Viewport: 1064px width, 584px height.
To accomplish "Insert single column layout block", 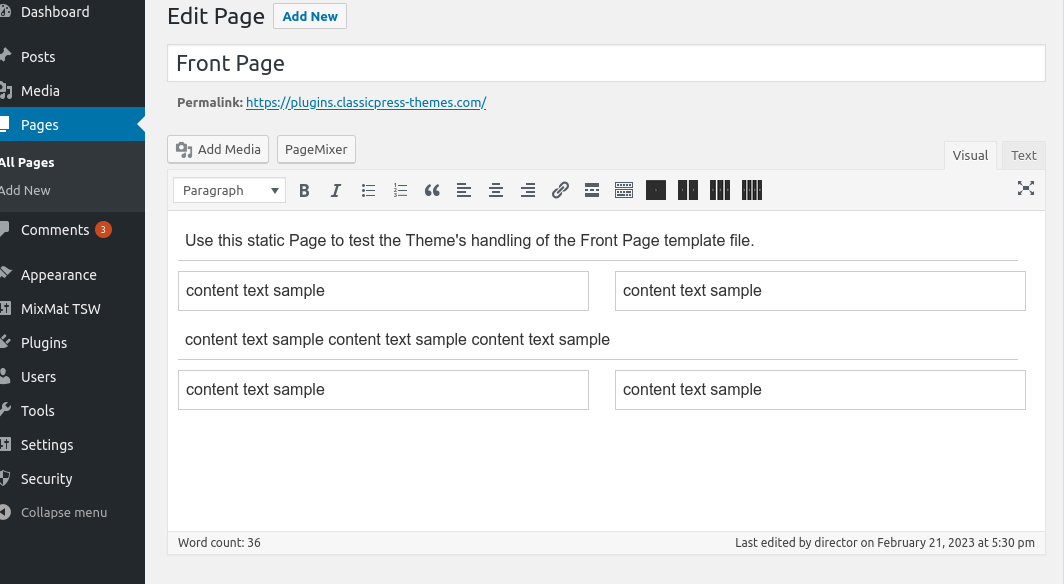I will pyautogui.click(x=656, y=191).
